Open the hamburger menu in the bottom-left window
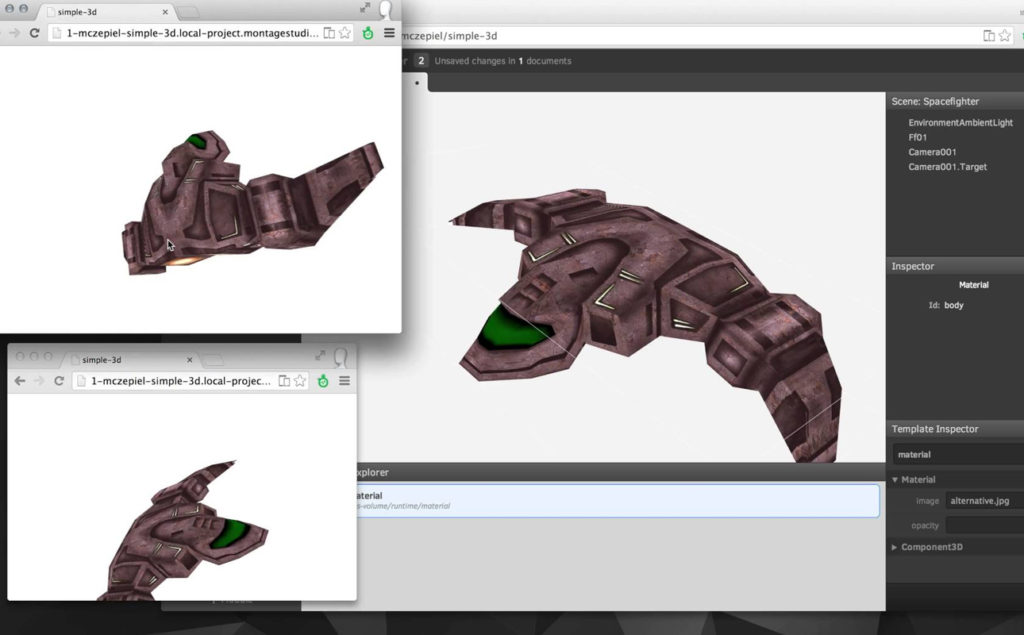The width and height of the screenshot is (1024, 635). [x=344, y=381]
